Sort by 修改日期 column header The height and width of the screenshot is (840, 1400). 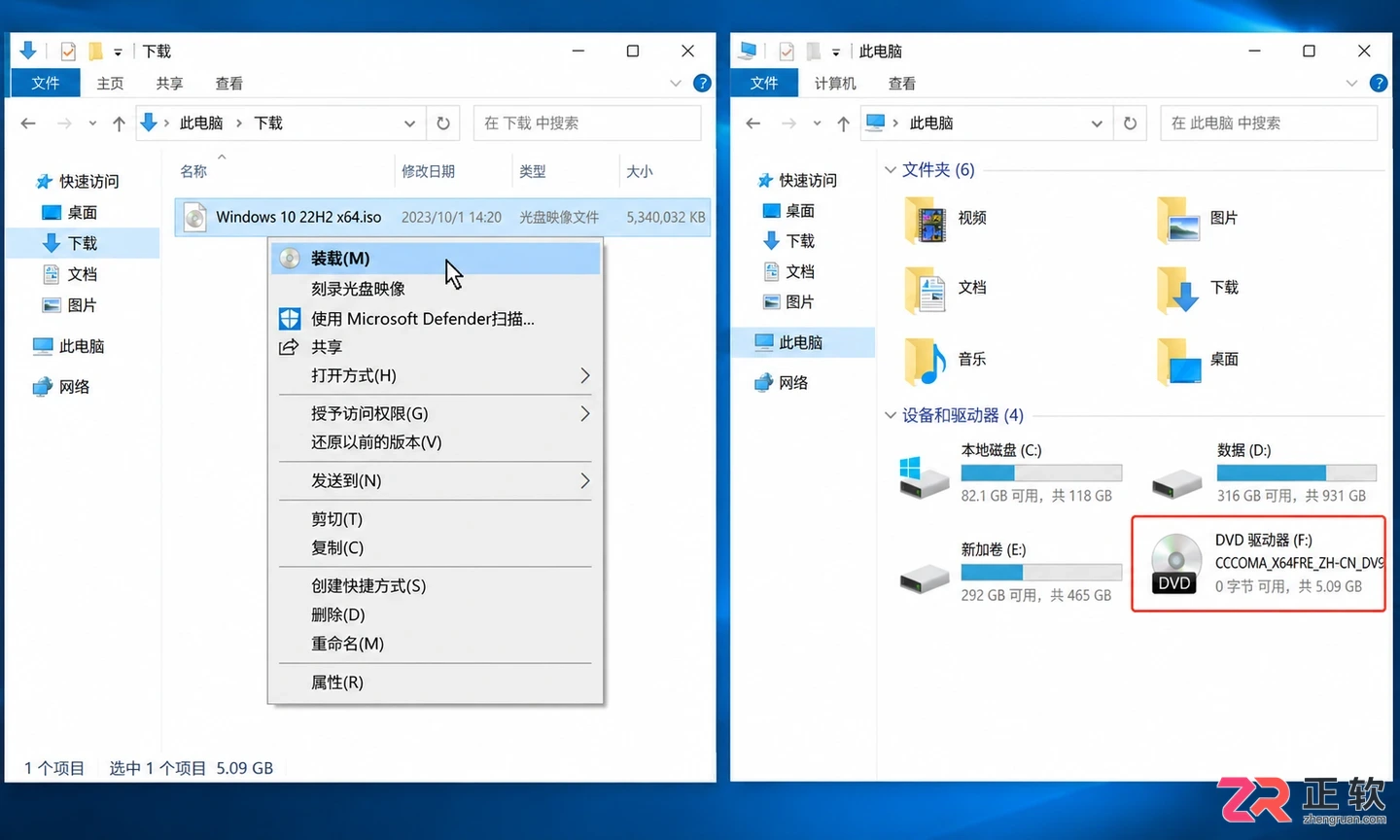coord(429,172)
